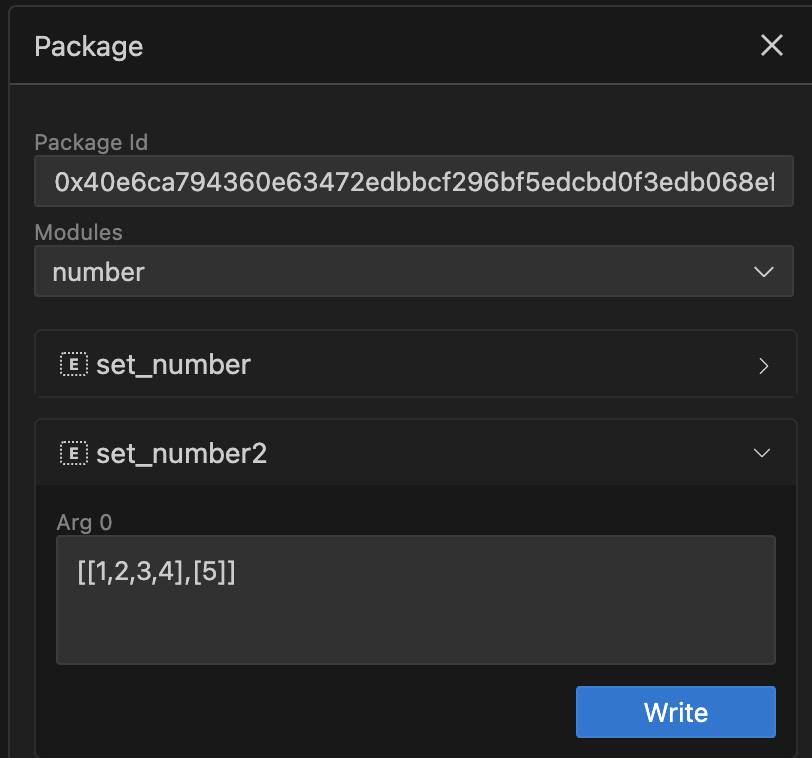This screenshot has height=758, width=812.
Task: Click the empty middle of set_number row
Action: (500, 365)
